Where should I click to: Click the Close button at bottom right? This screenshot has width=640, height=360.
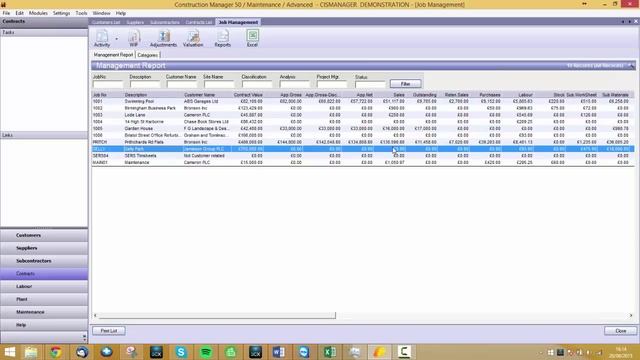620,331
